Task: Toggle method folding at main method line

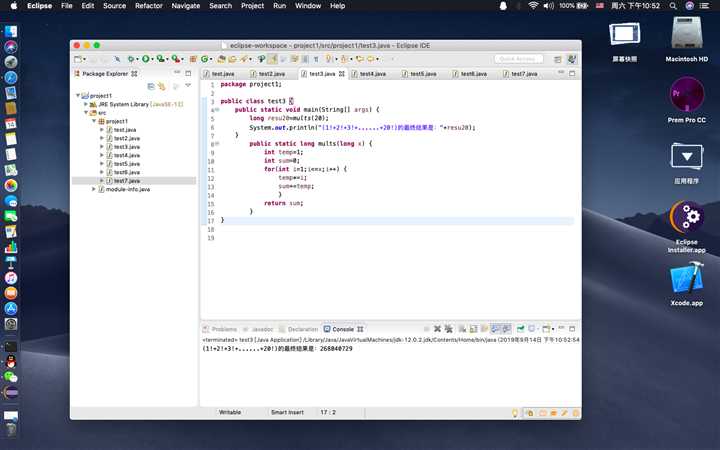Action: [216, 109]
